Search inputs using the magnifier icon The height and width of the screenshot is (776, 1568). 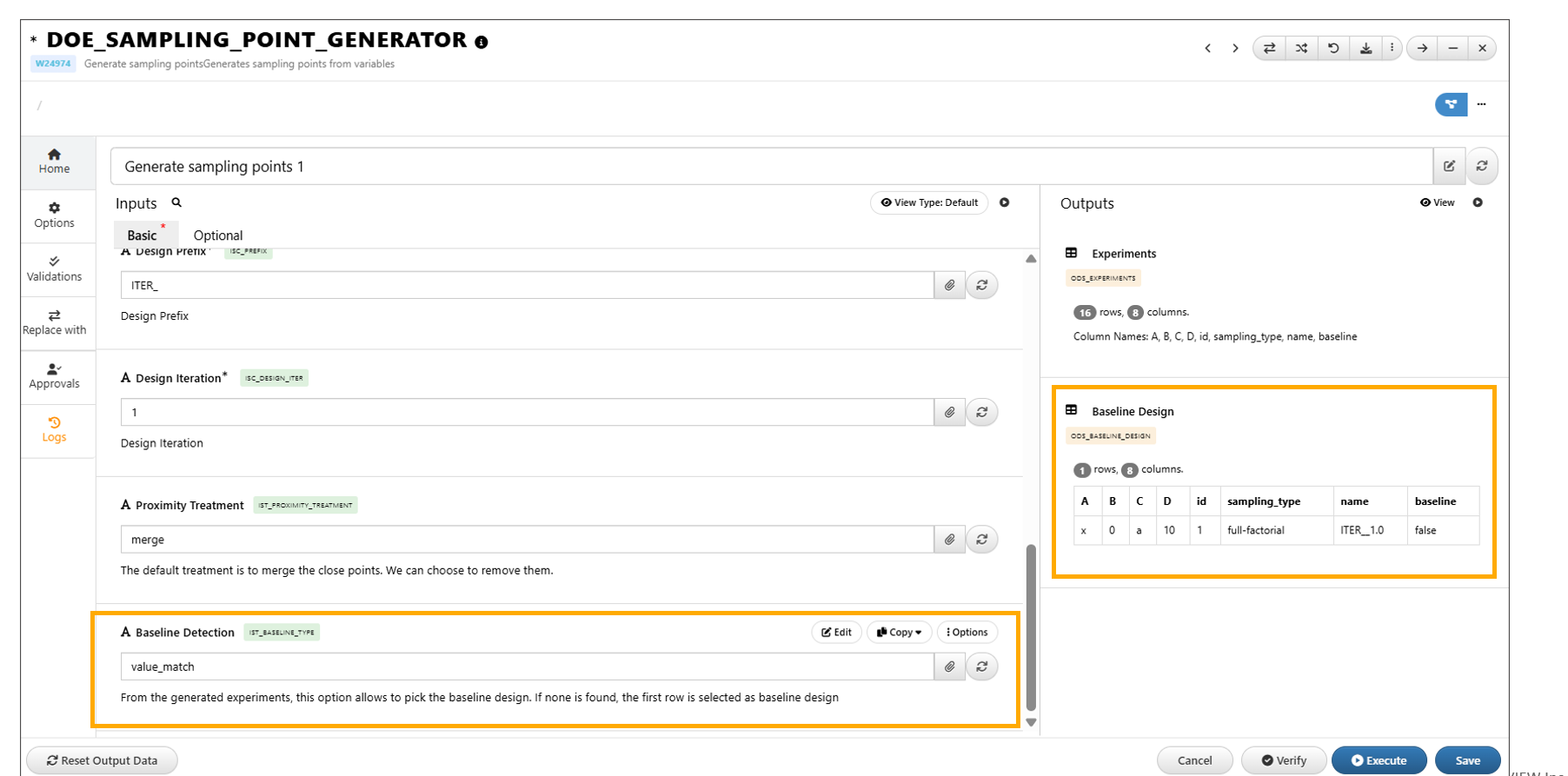pos(176,202)
